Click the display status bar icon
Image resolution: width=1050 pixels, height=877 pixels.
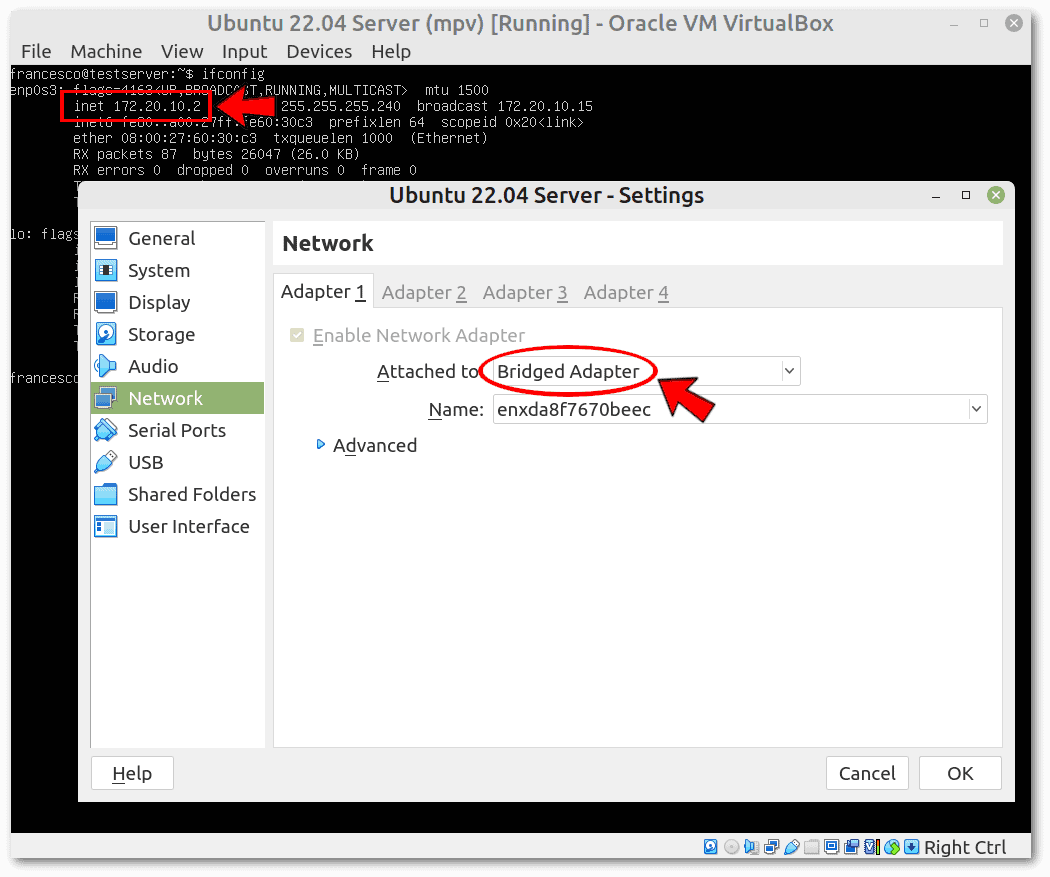tap(832, 846)
